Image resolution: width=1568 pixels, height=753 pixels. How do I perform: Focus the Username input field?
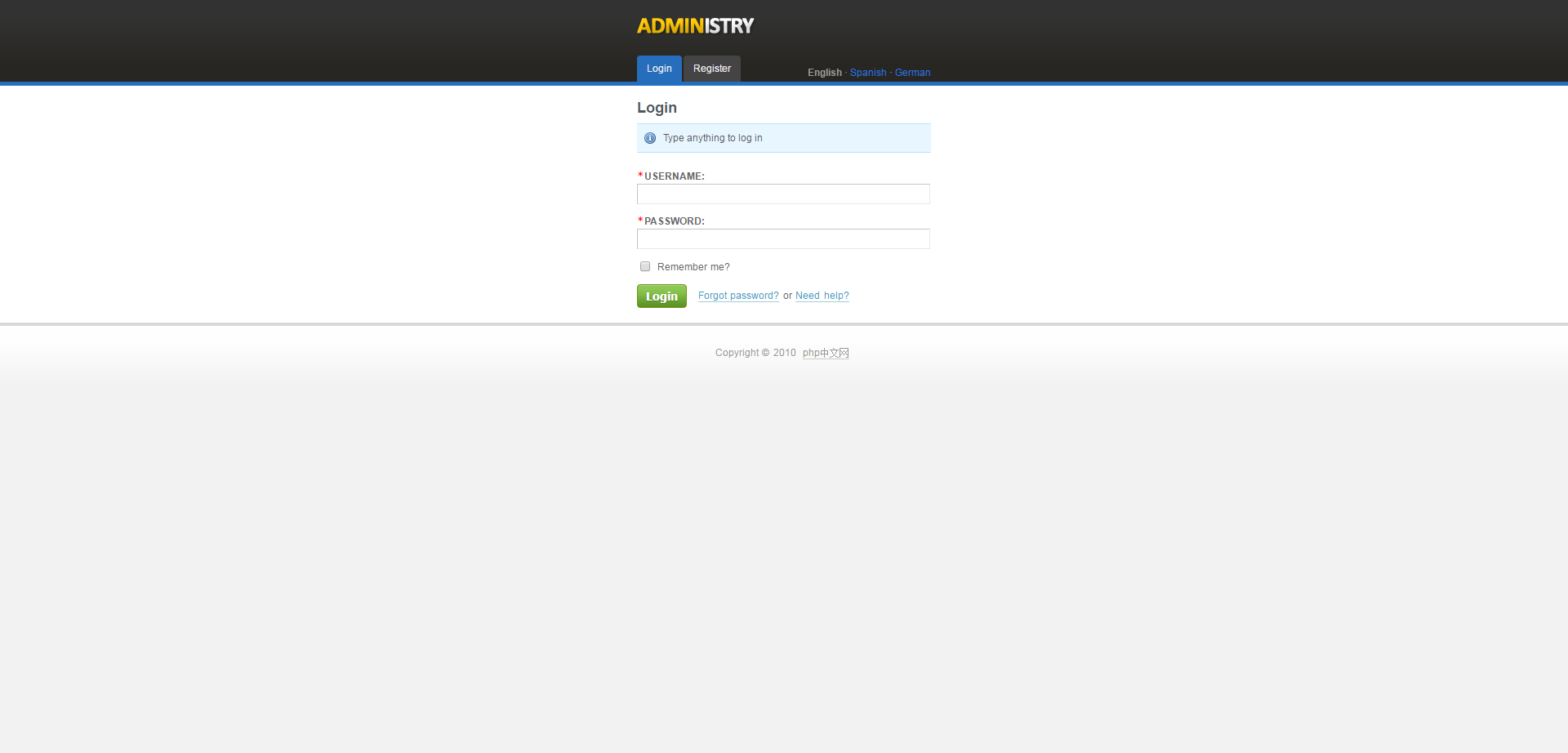[783, 194]
